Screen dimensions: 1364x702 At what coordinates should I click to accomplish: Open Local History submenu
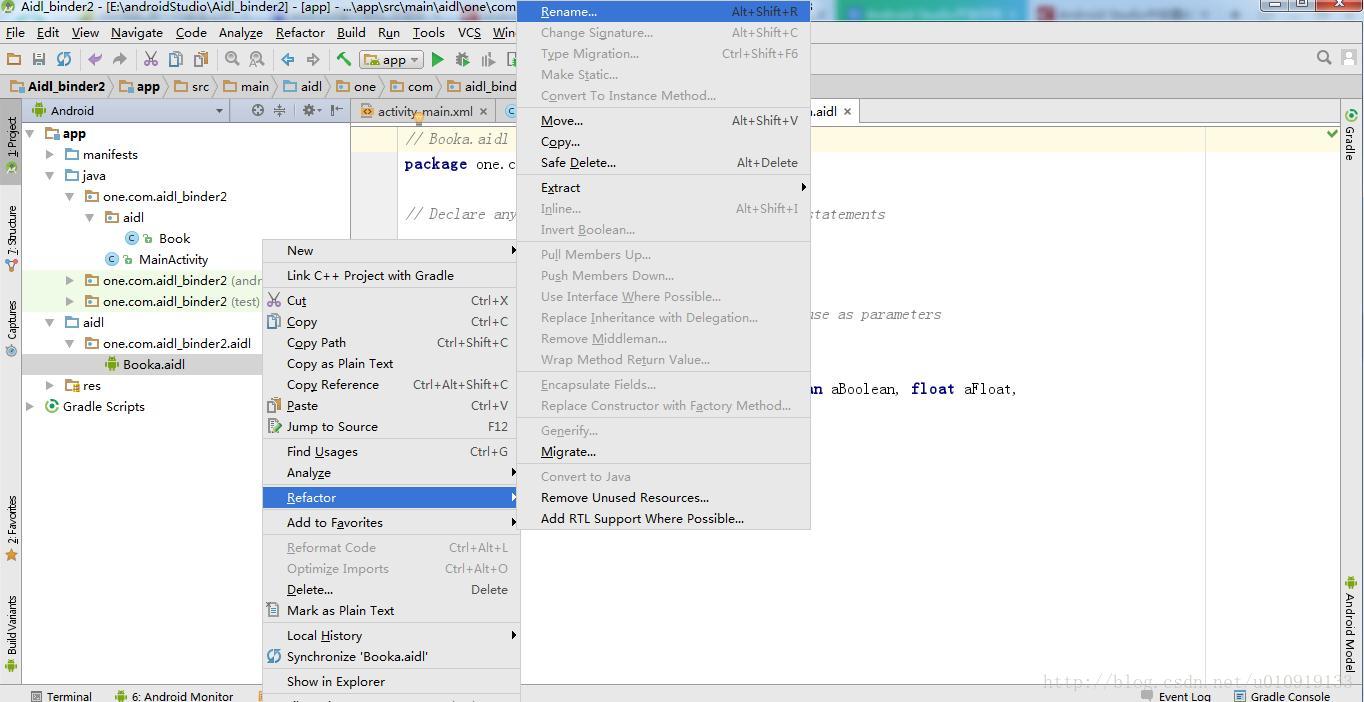click(x=391, y=635)
